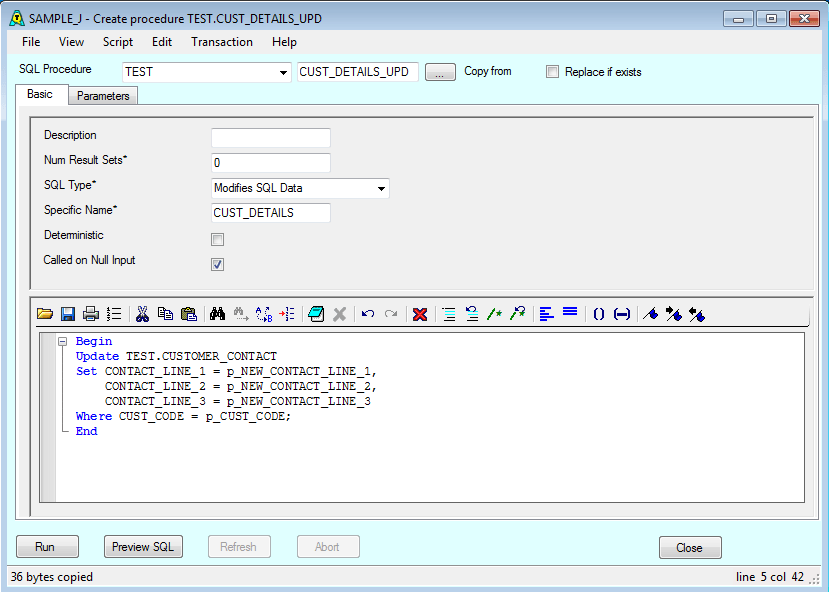
Task: Click the blue left-aligned lines format icon
Action: point(547,314)
